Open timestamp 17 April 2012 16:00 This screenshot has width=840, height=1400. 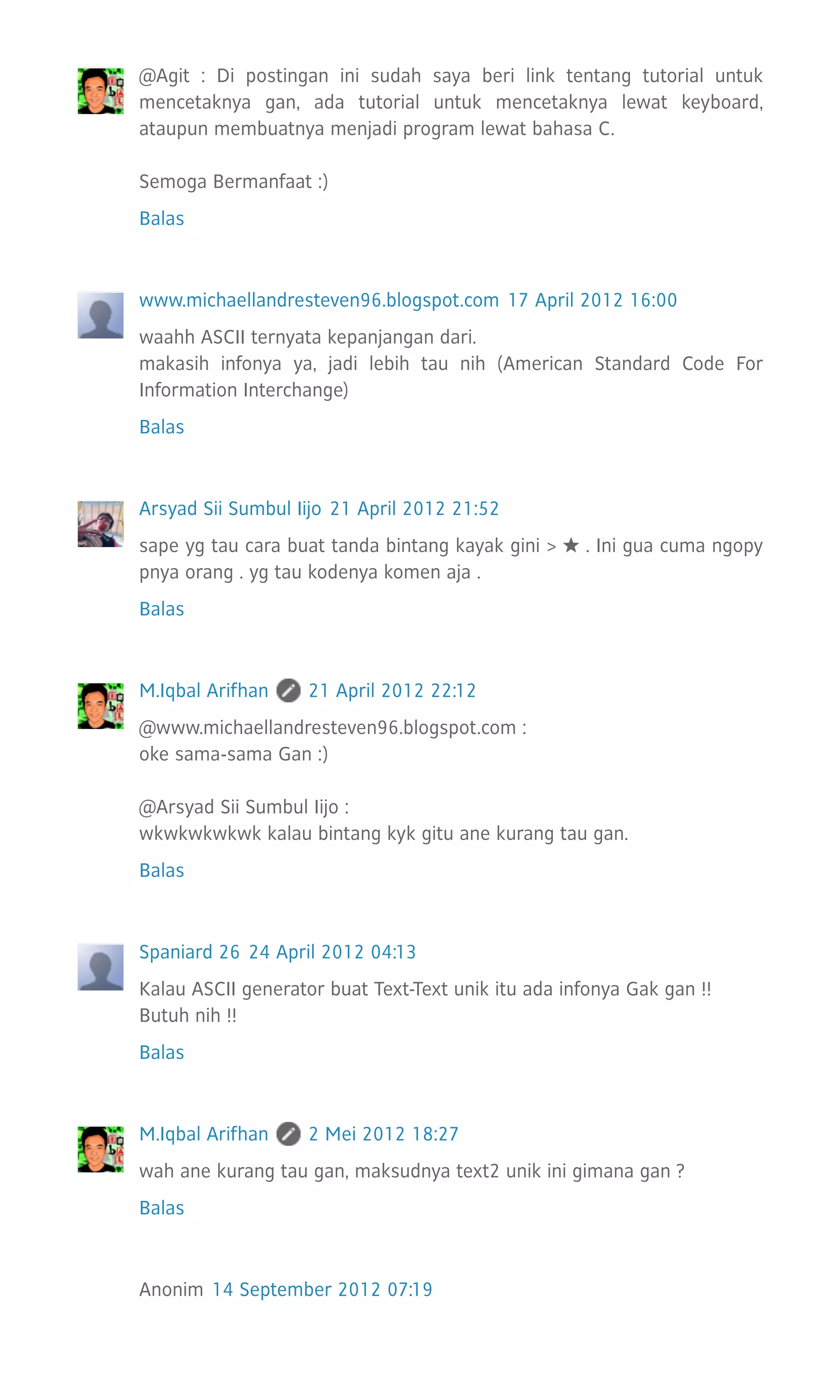[593, 300]
